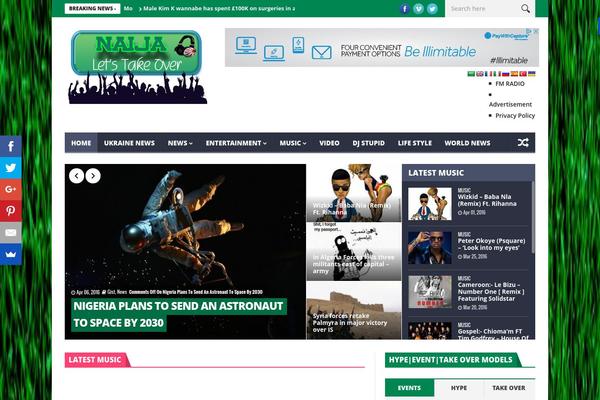Image resolution: width=600 pixels, height=400 pixels.
Task: Expand the NEWS dropdown menu
Action: tap(180, 143)
